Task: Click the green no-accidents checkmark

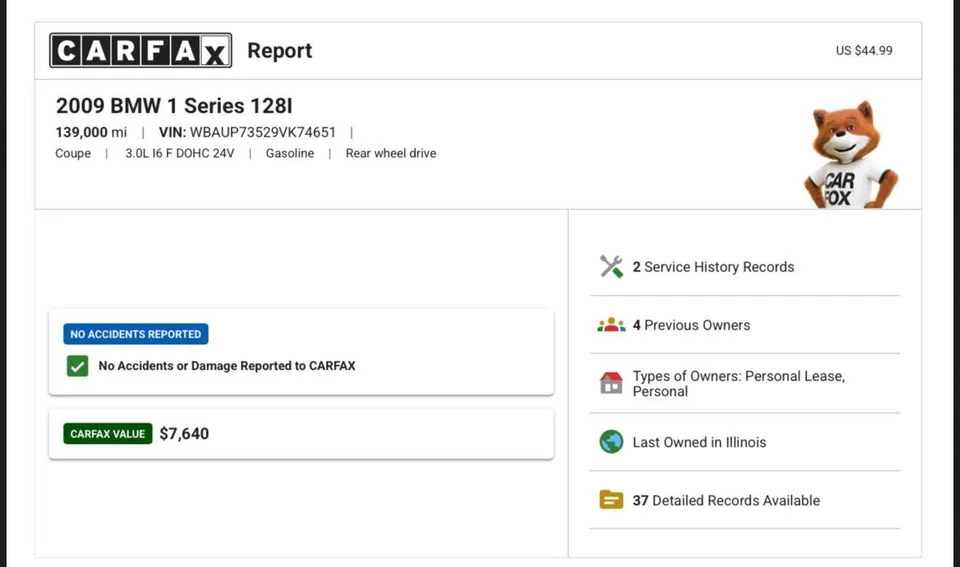Action: pos(77,366)
